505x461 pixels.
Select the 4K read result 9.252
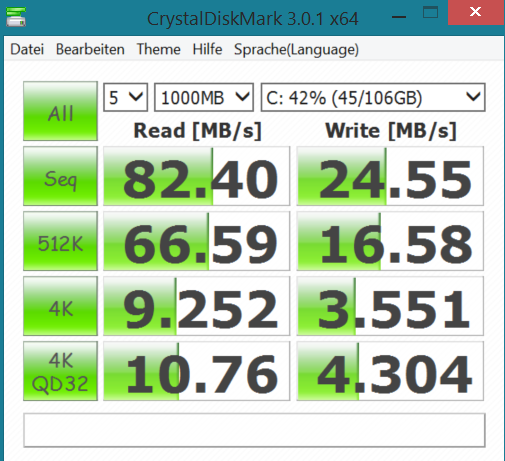196,306
